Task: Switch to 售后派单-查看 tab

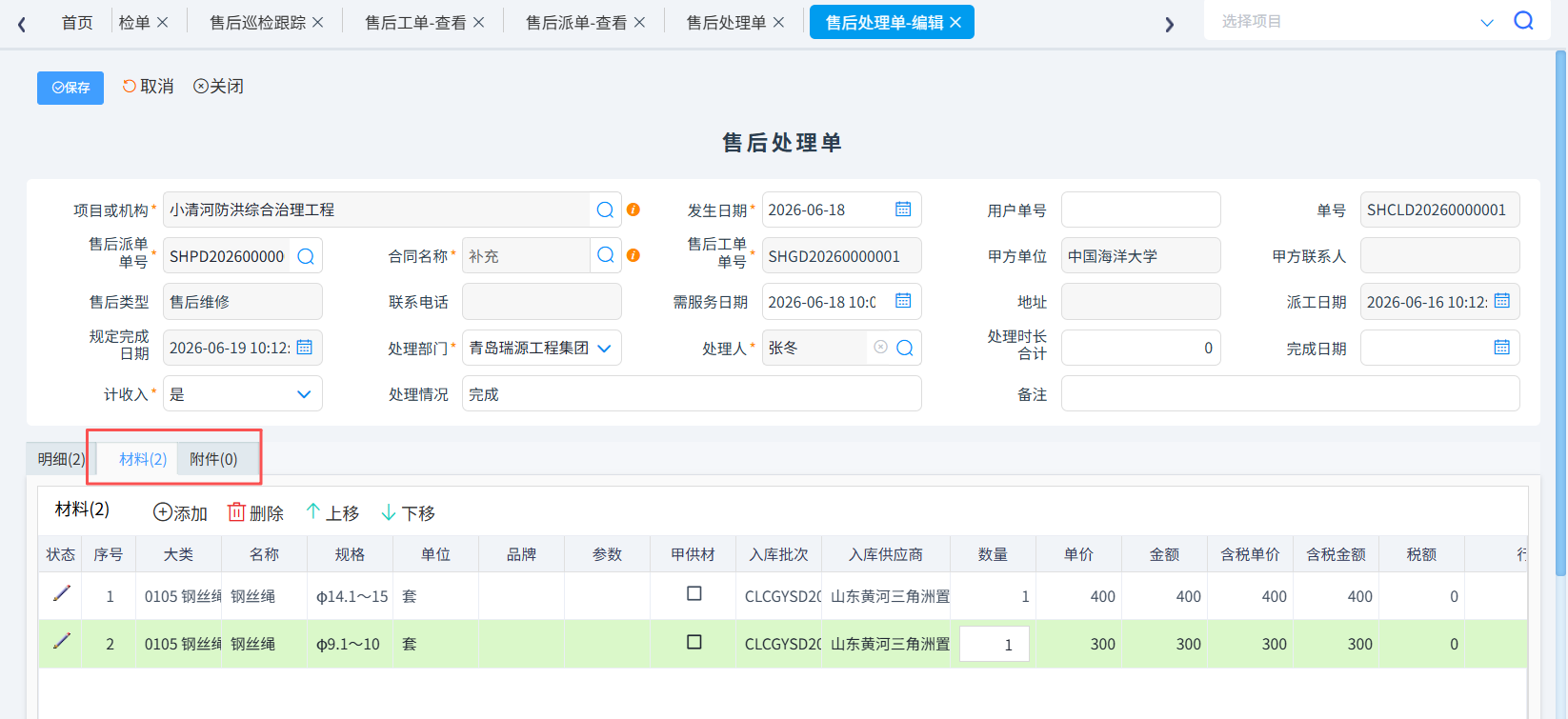Action: pyautogui.click(x=576, y=22)
